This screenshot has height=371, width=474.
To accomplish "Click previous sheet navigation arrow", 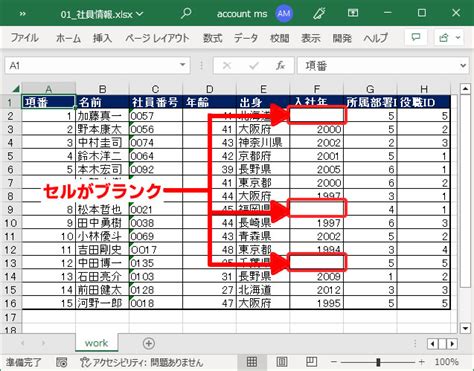I will pos(22,343).
